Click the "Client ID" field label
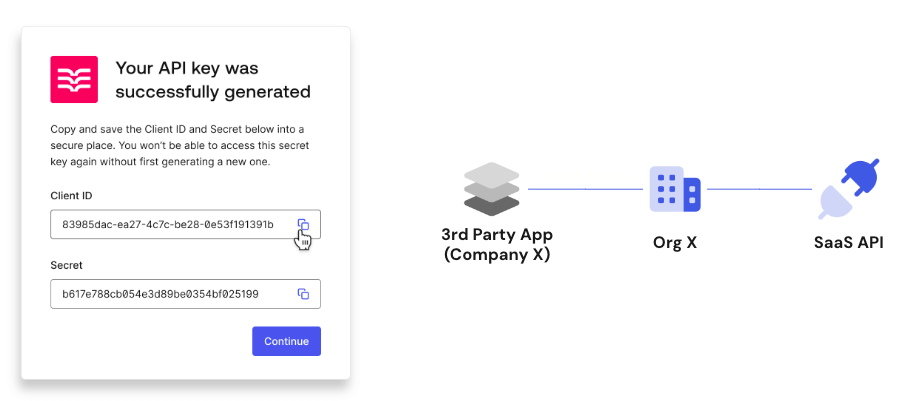Viewport: 918px width, 401px height. (71, 196)
